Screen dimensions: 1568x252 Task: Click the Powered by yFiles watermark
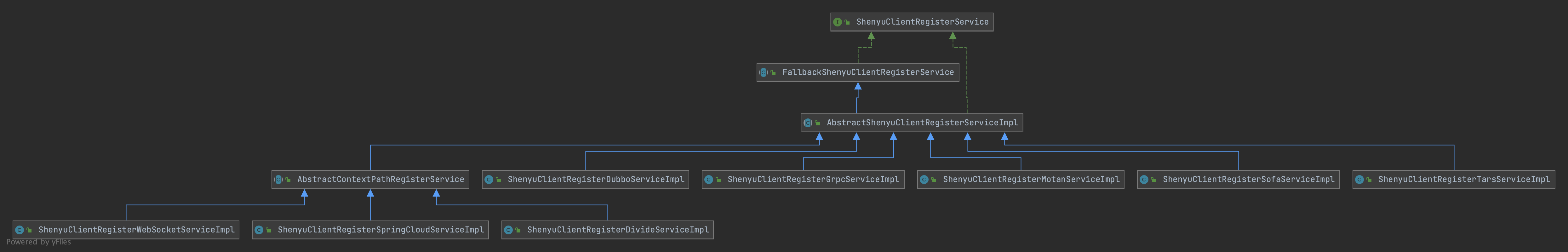38,242
